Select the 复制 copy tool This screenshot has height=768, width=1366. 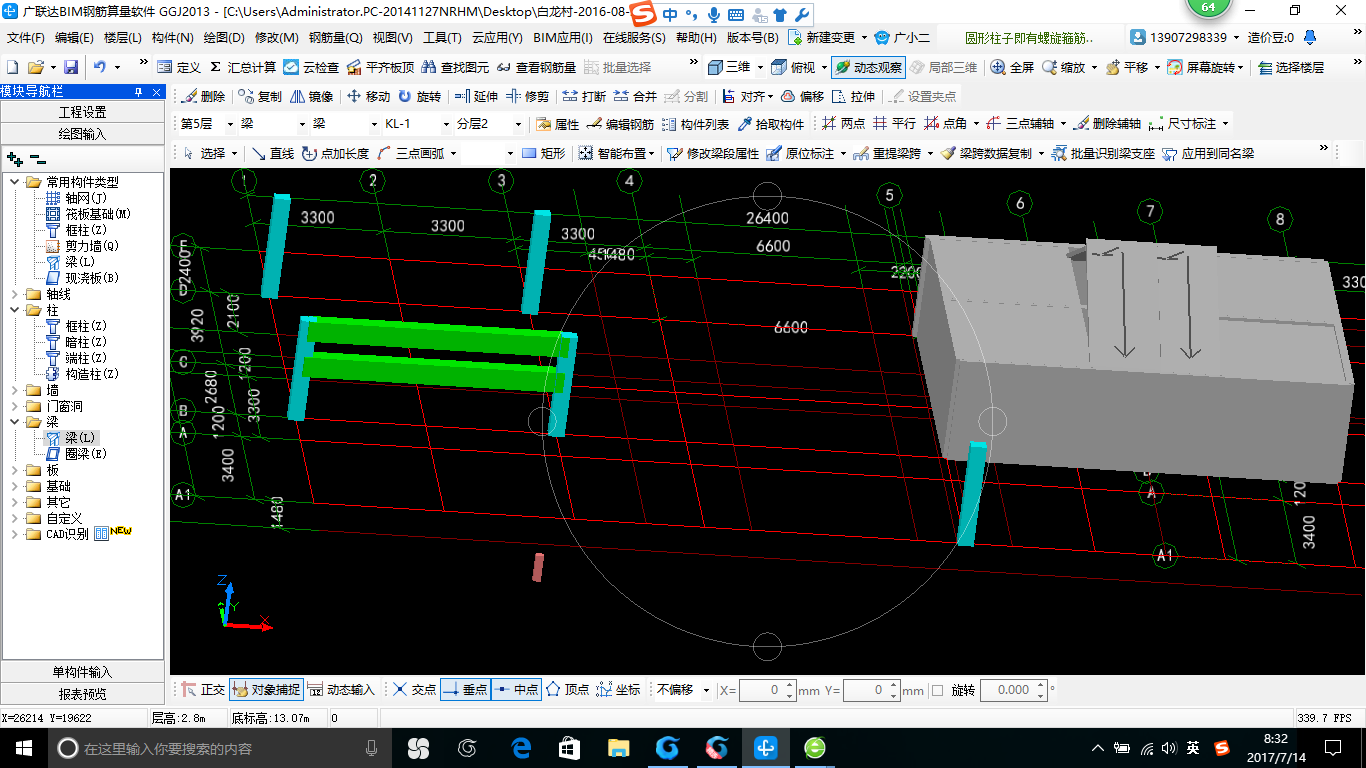(x=260, y=96)
